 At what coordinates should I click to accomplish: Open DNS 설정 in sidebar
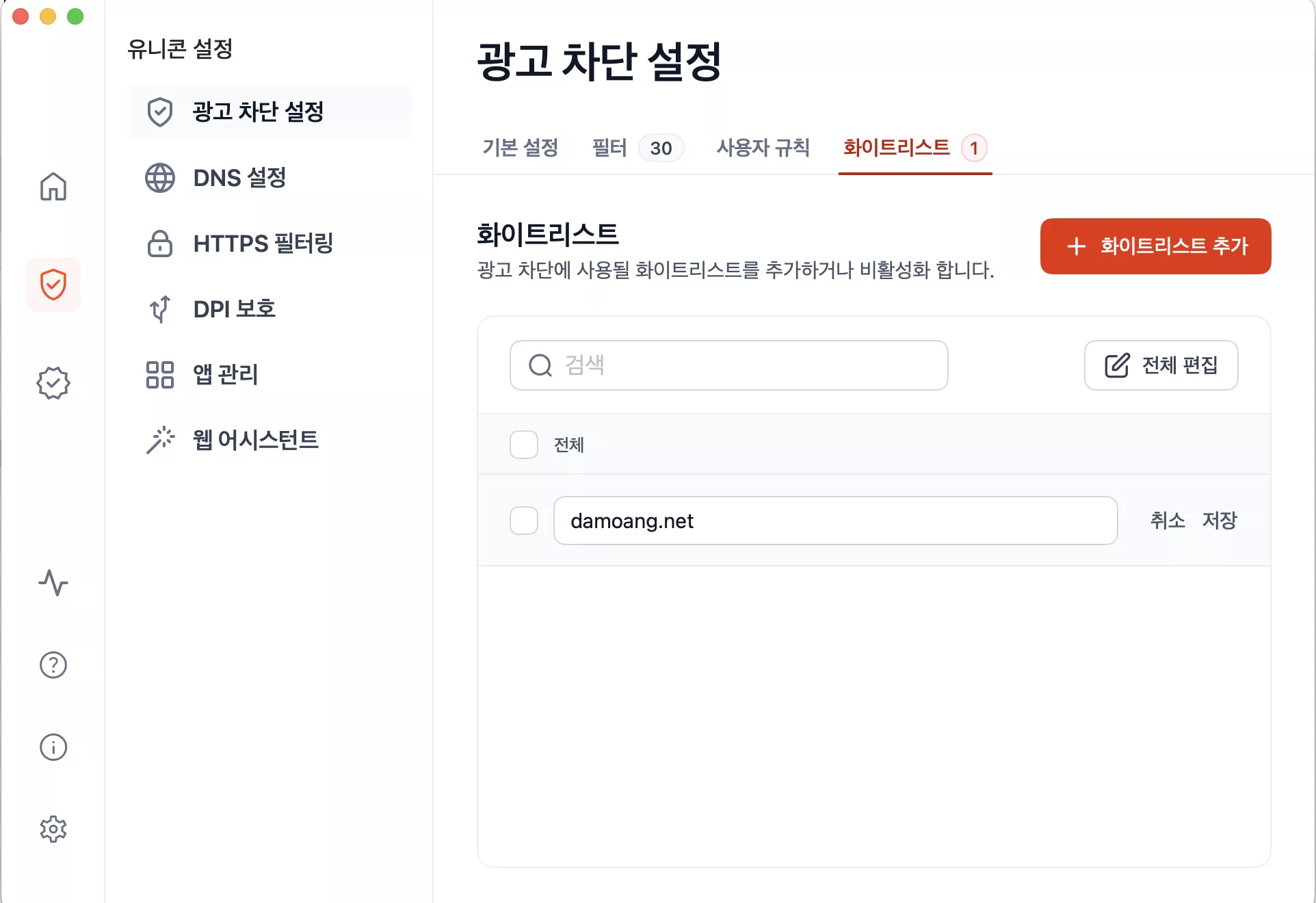coord(270,178)
